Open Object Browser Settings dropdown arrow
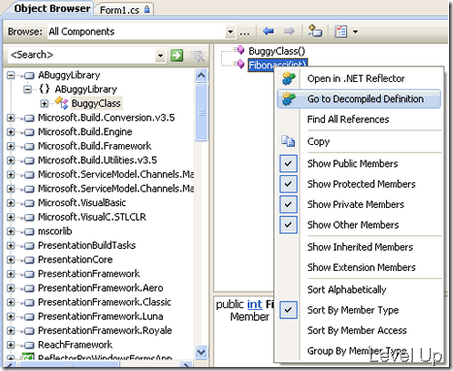Viewport: 453px width, 371px height. tap(355, 32)
